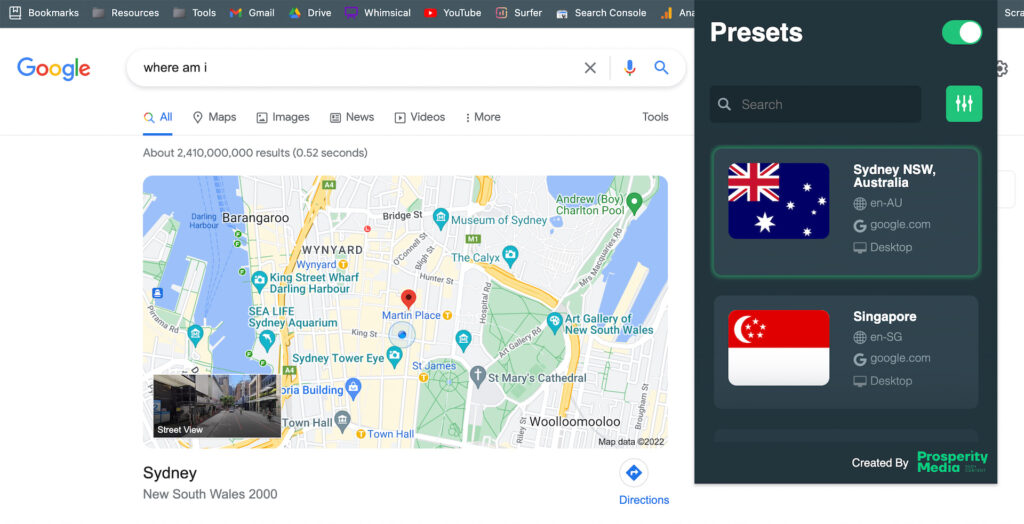Click SEA LIFE Sydney Aquarium marker
Screen dimensions: 1024x524
point(267,339)
